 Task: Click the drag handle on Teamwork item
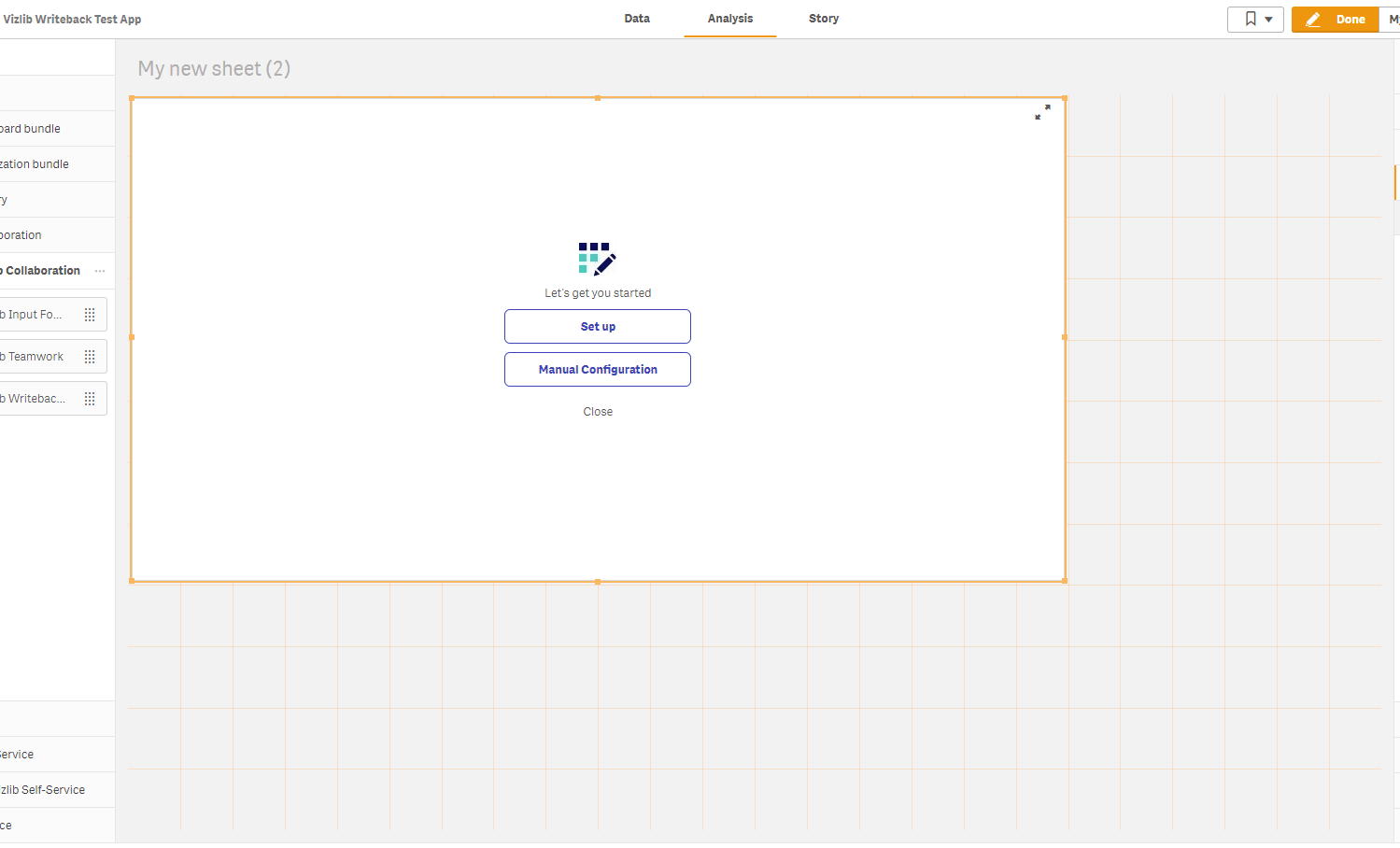pos(90,357)
